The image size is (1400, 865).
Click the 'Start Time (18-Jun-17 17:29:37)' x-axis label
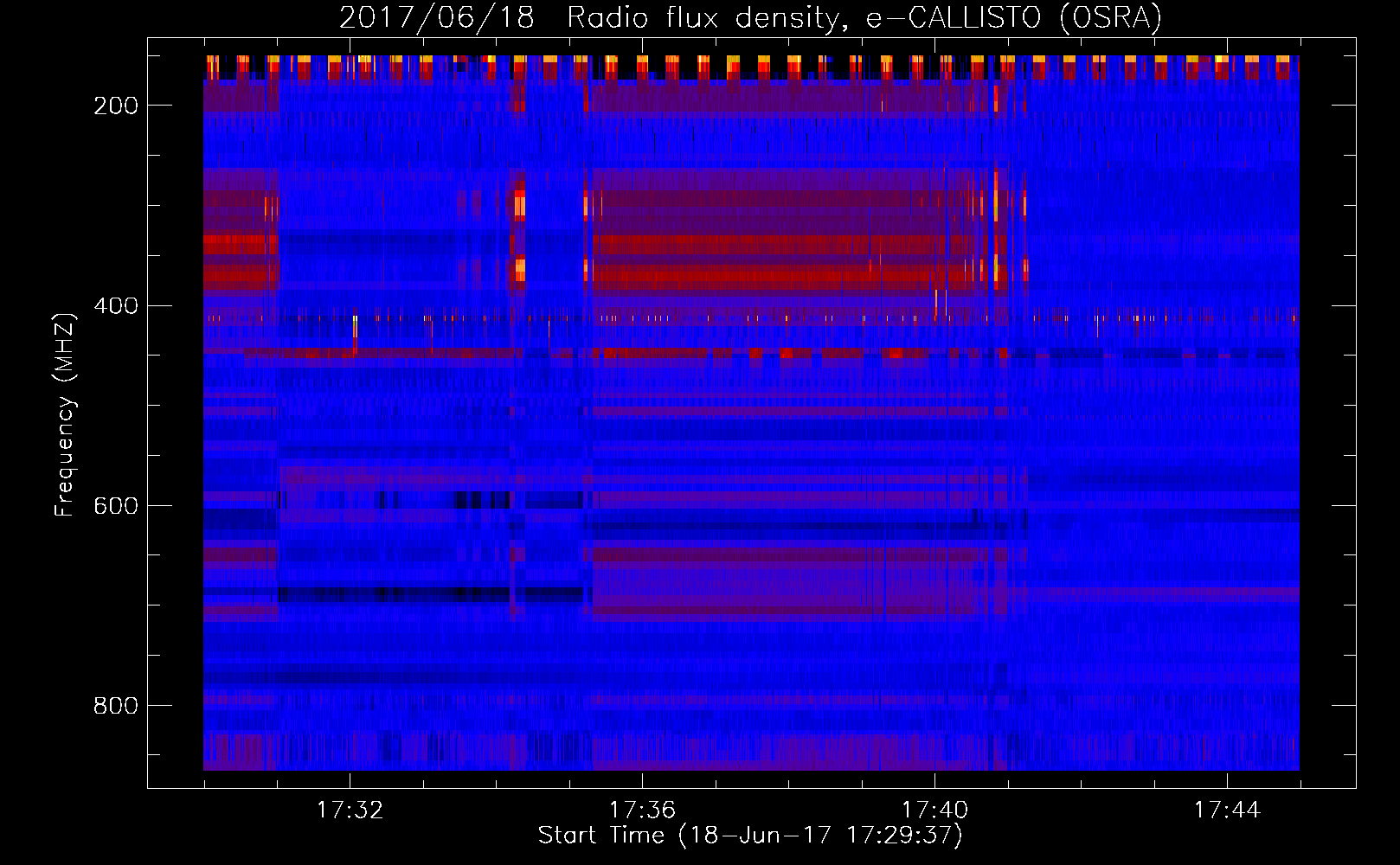coord(750,836)
